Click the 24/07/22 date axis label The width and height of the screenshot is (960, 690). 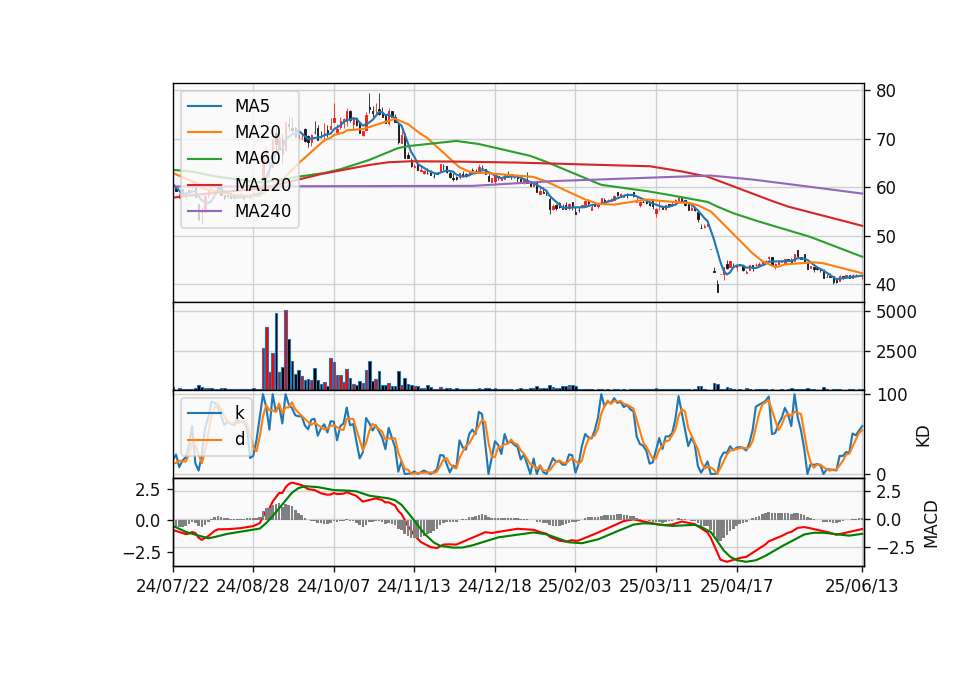[173, 586]
